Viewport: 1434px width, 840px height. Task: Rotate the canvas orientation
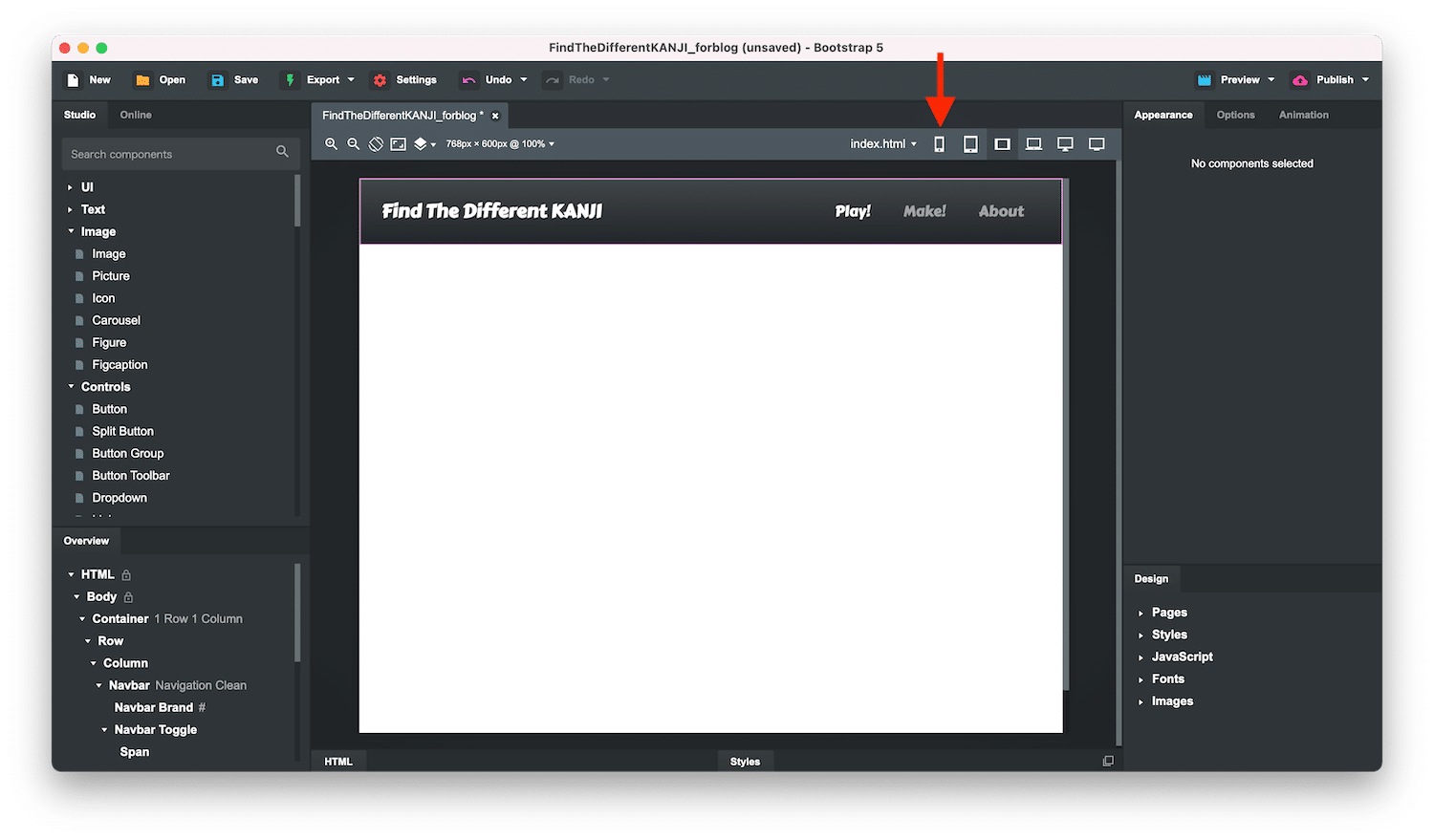click(376, 144)
